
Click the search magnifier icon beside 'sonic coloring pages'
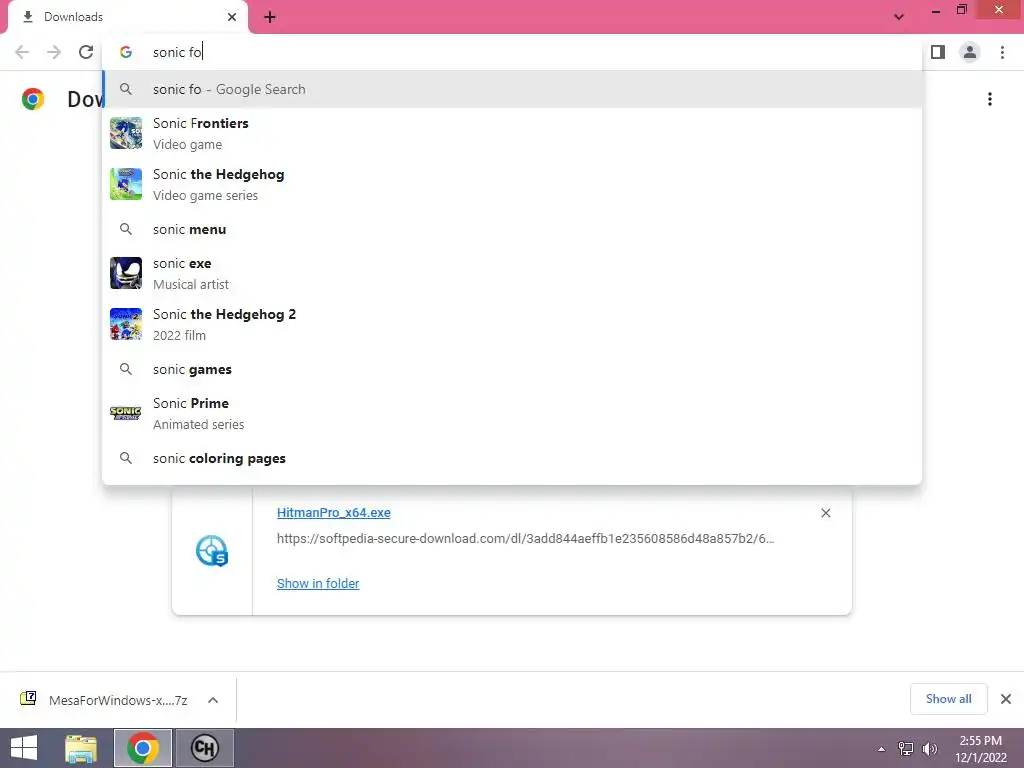click(126, 458)
